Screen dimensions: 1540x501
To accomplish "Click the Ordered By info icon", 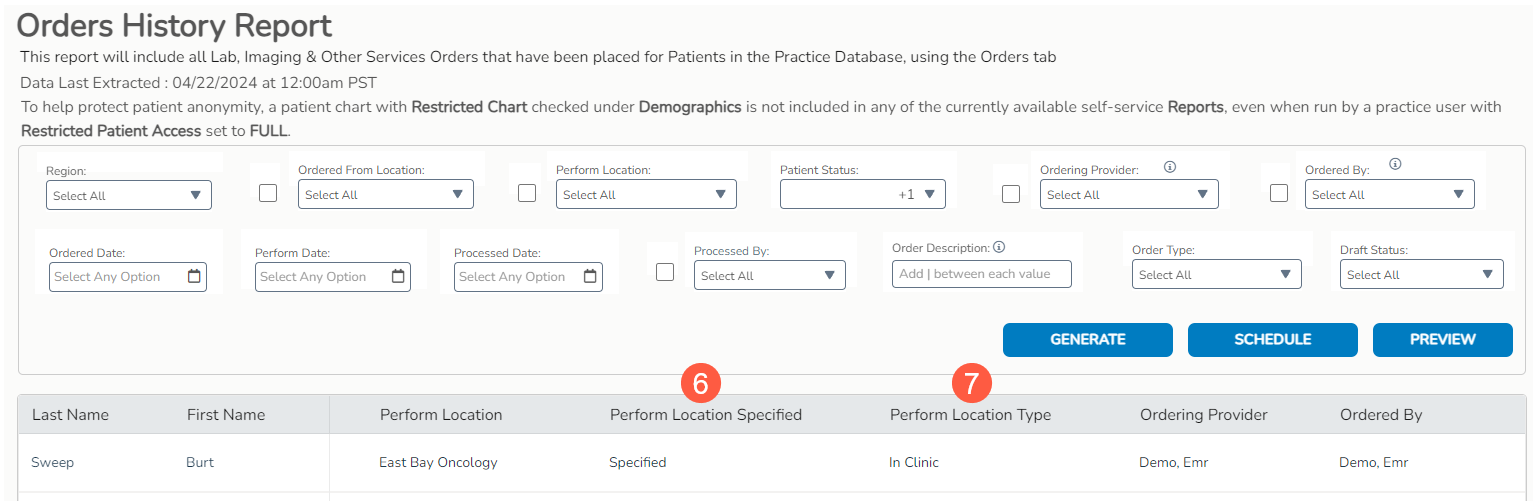I will tap(1395, 165).
